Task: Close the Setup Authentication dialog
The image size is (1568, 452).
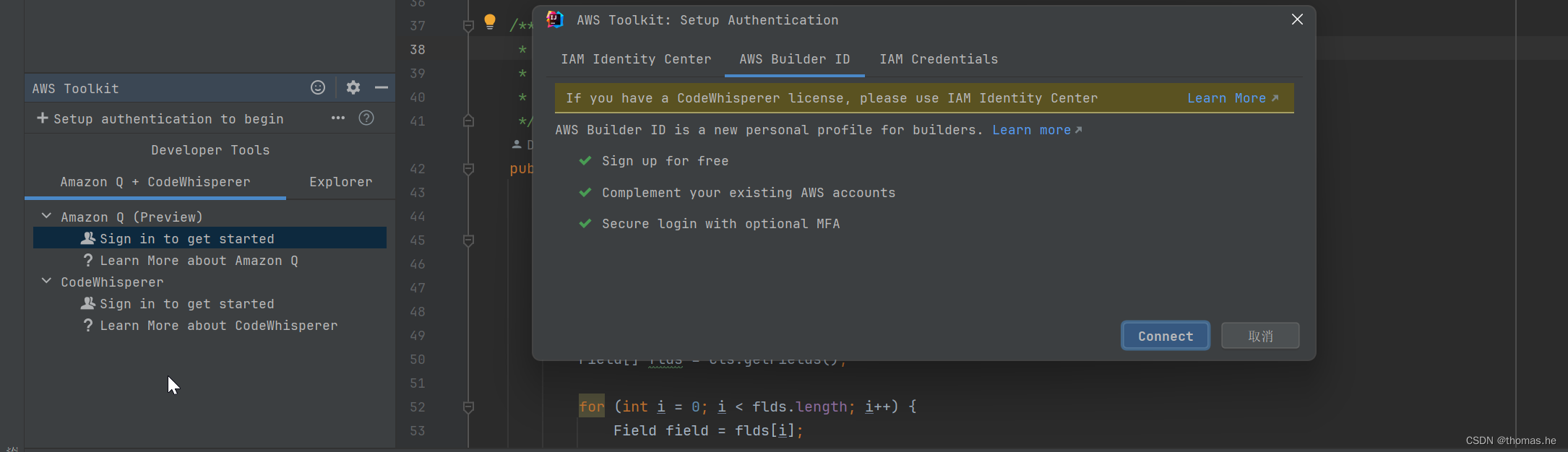Action: [1297, 19]
